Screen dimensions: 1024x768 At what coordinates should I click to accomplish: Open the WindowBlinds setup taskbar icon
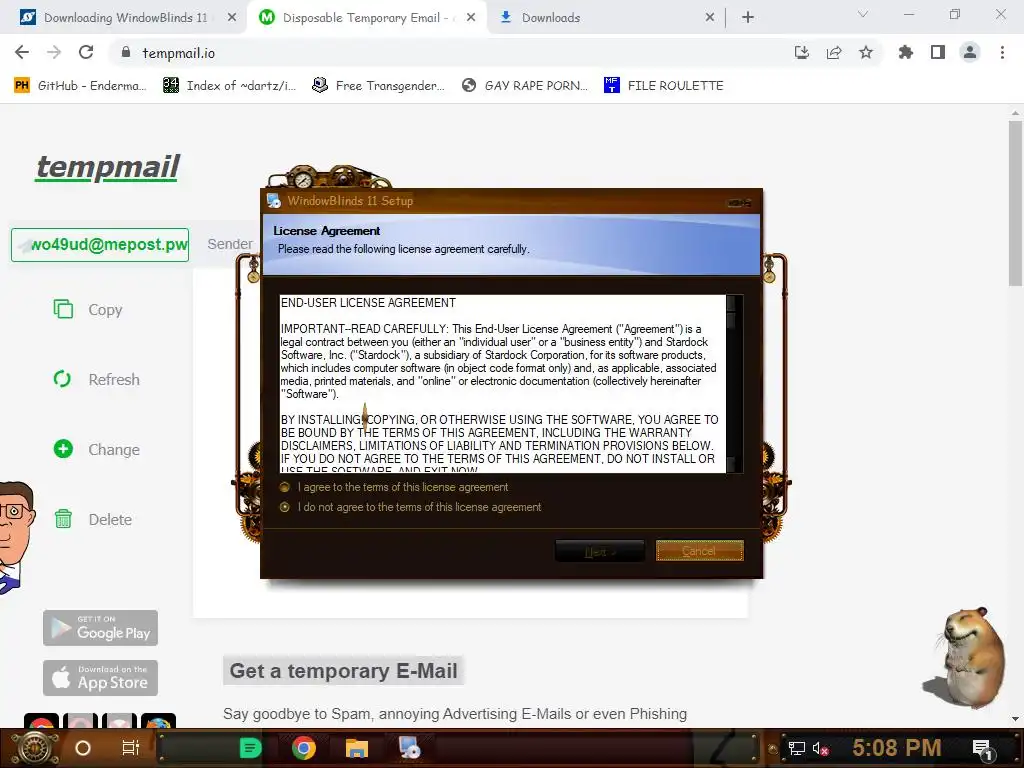click(x=410, y=748)
